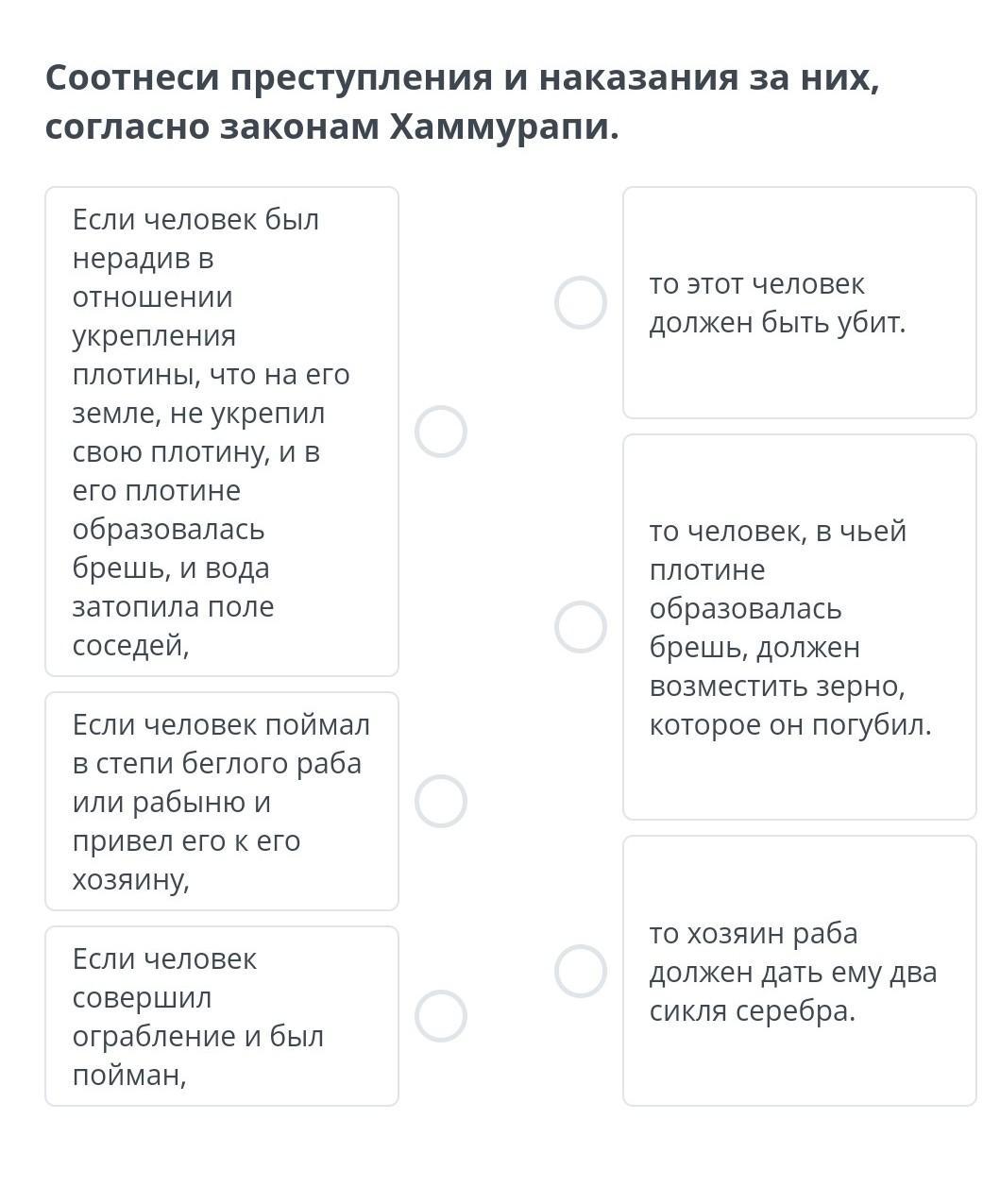Select connector circle for 'должен быть убит' answer
Viewport: 983px width, 1204px height.
coord(581,302)
